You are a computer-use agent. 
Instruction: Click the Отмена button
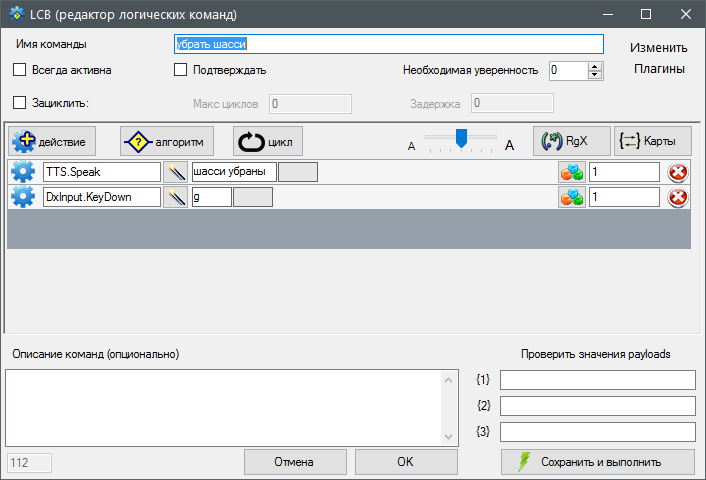[295, 462]
